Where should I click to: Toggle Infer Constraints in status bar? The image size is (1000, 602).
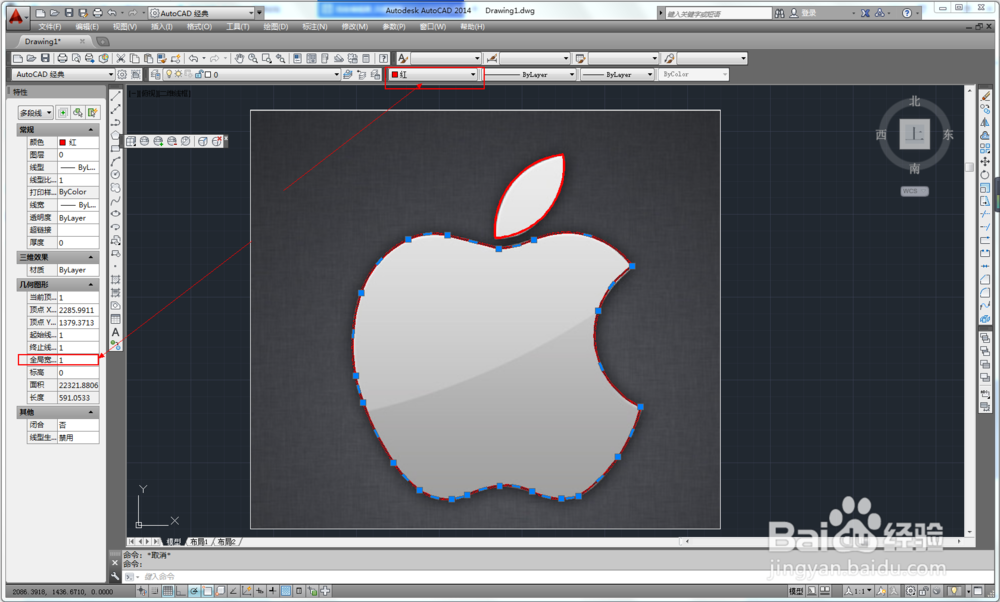[x=142, y=591]
